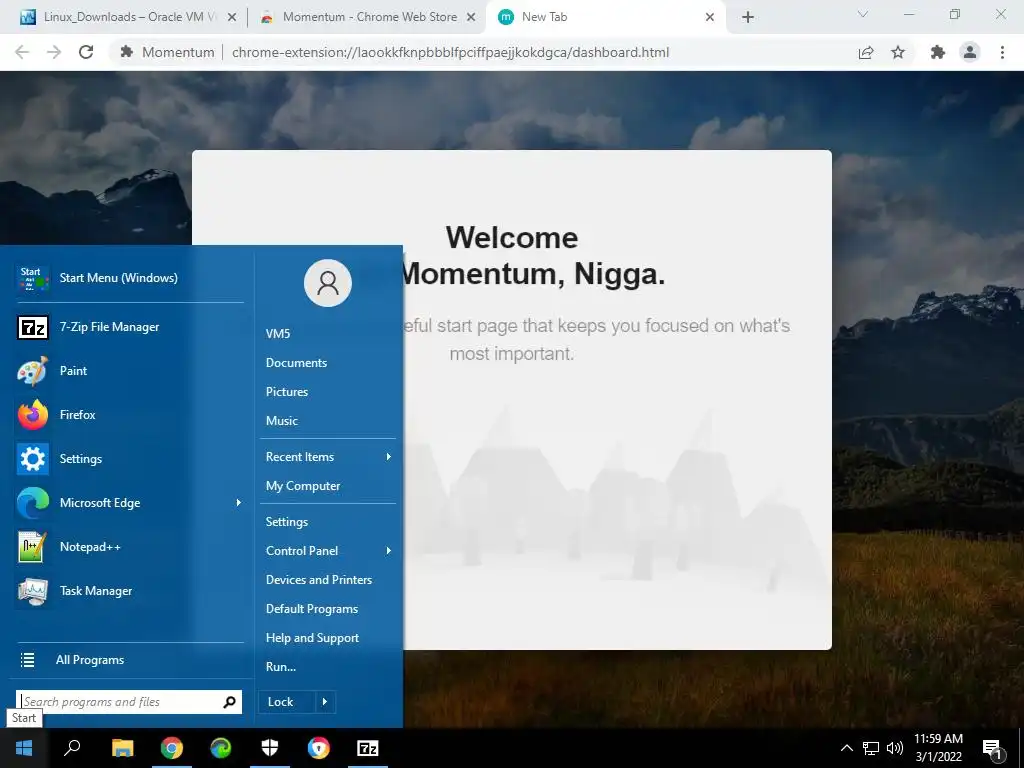The image size is (1024, 768).
Task: Open Devices and Printers
Action: coord(319,580)
